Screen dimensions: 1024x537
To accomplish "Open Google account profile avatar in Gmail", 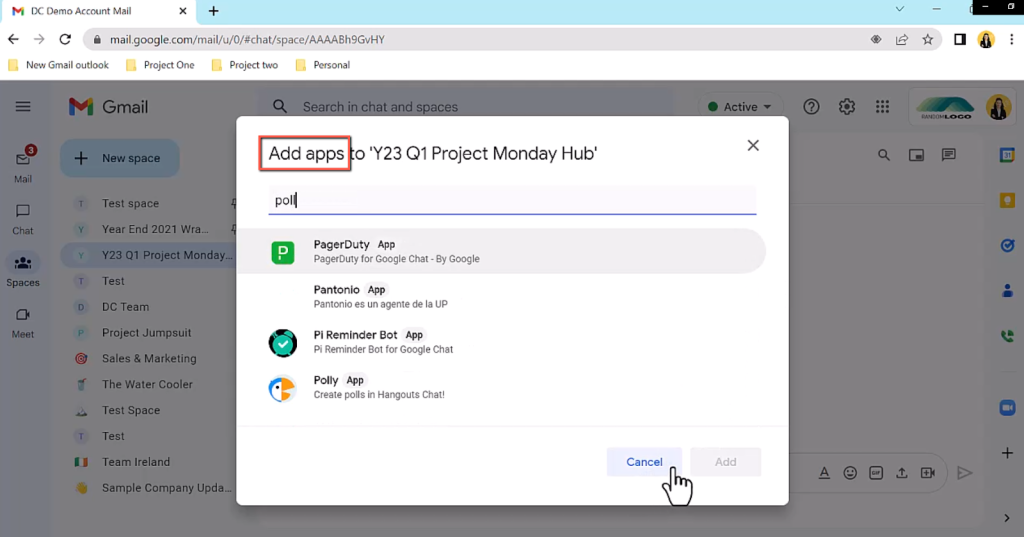I will pos(999,107).
